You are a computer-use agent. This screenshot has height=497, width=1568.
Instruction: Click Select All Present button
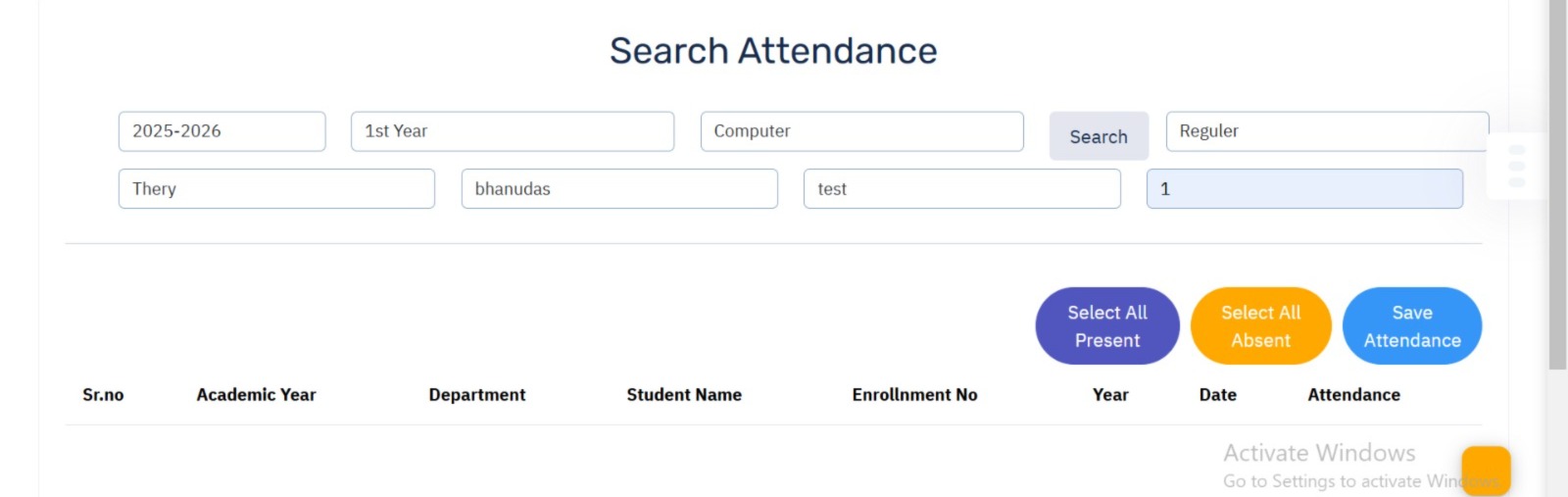pos(1106,326)
